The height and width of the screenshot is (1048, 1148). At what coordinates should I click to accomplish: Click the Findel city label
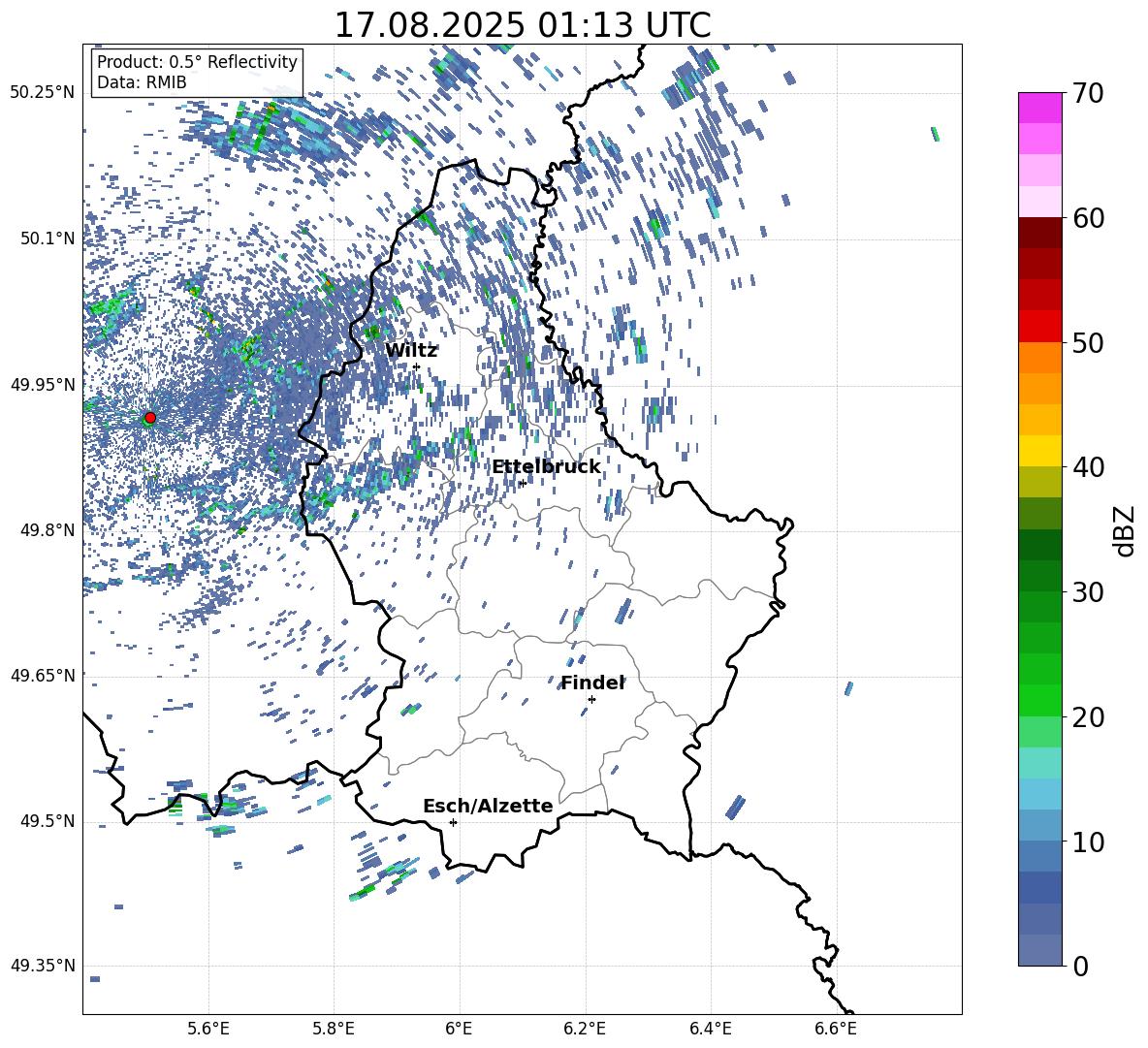(592, 683)
